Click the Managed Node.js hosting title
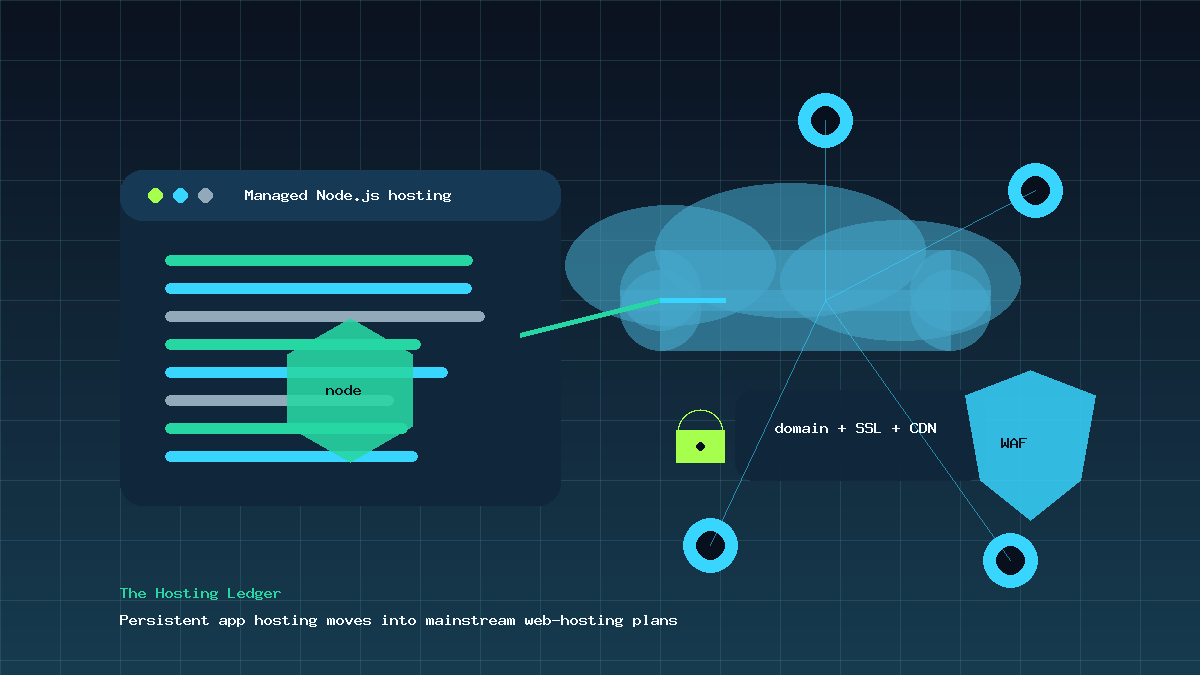Viewport: 1200px width, 675px height. pyautogui.click(x=348, y=195)
